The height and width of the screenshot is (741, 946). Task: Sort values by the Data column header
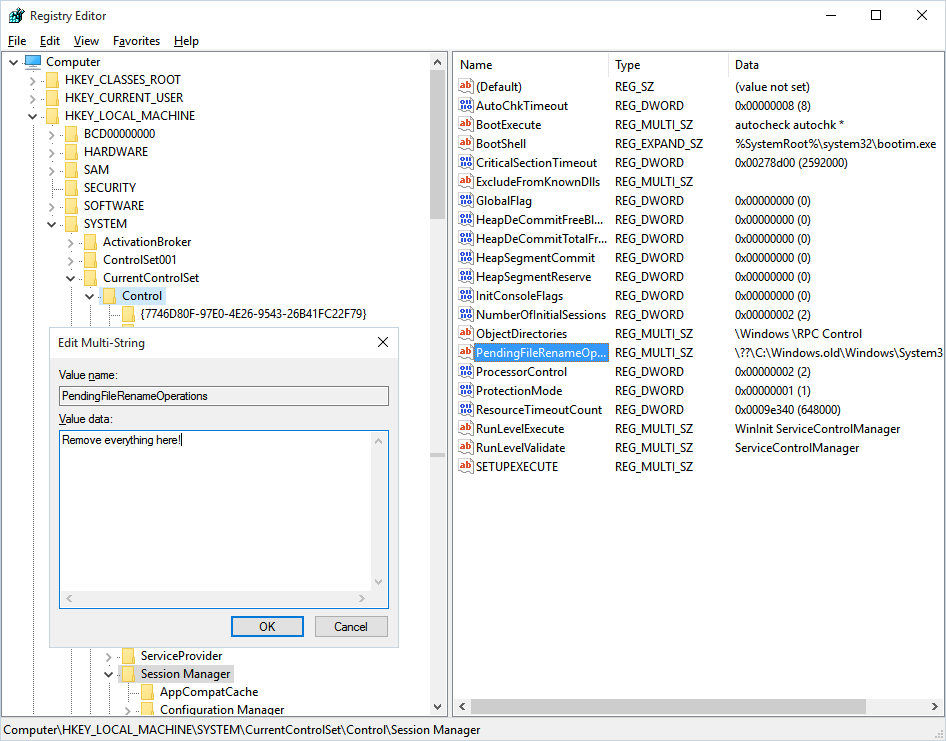pyautogui.click(x=836, y=65)
